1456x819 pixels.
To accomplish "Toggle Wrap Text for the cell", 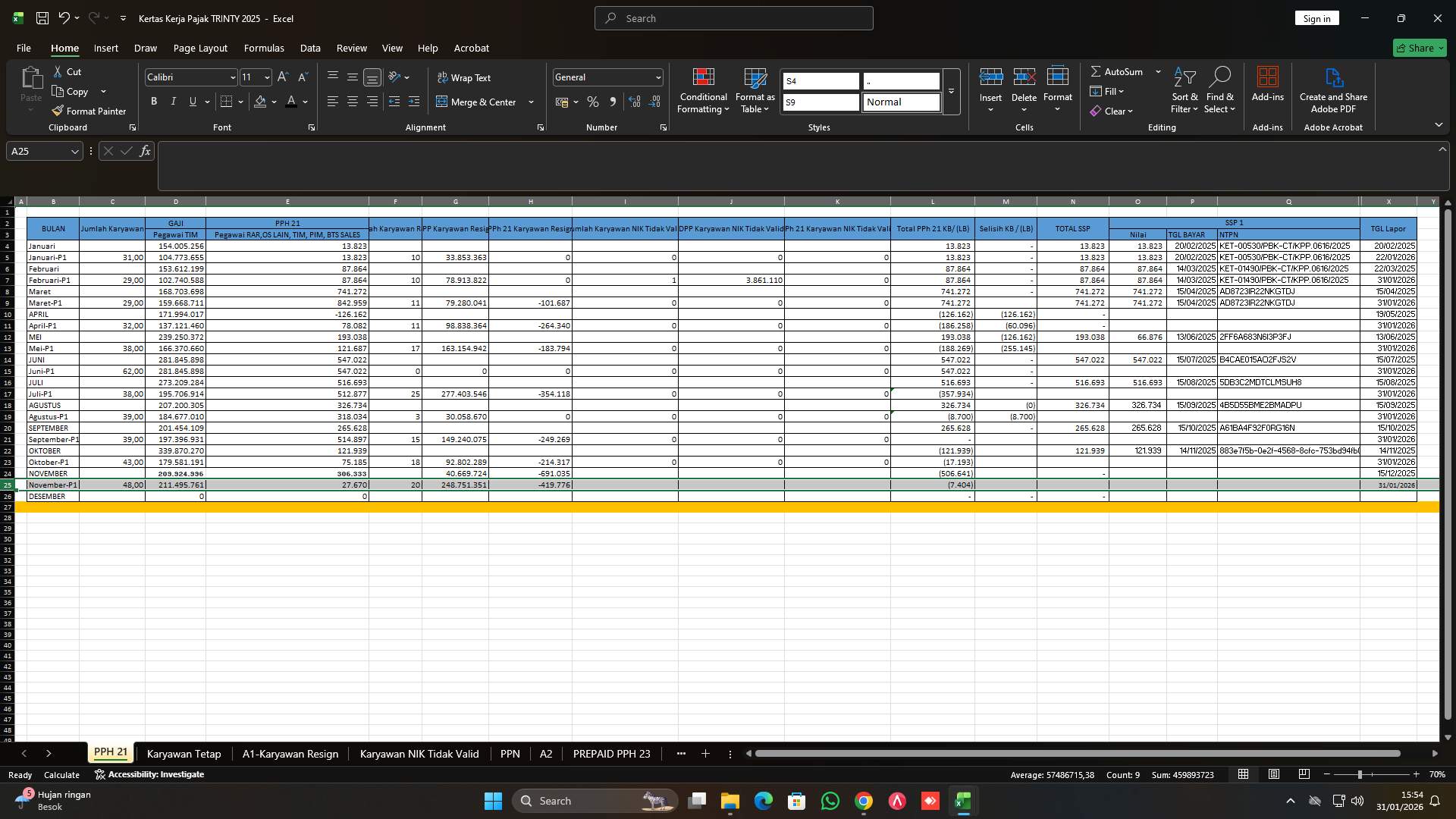I will coord(465,77).
